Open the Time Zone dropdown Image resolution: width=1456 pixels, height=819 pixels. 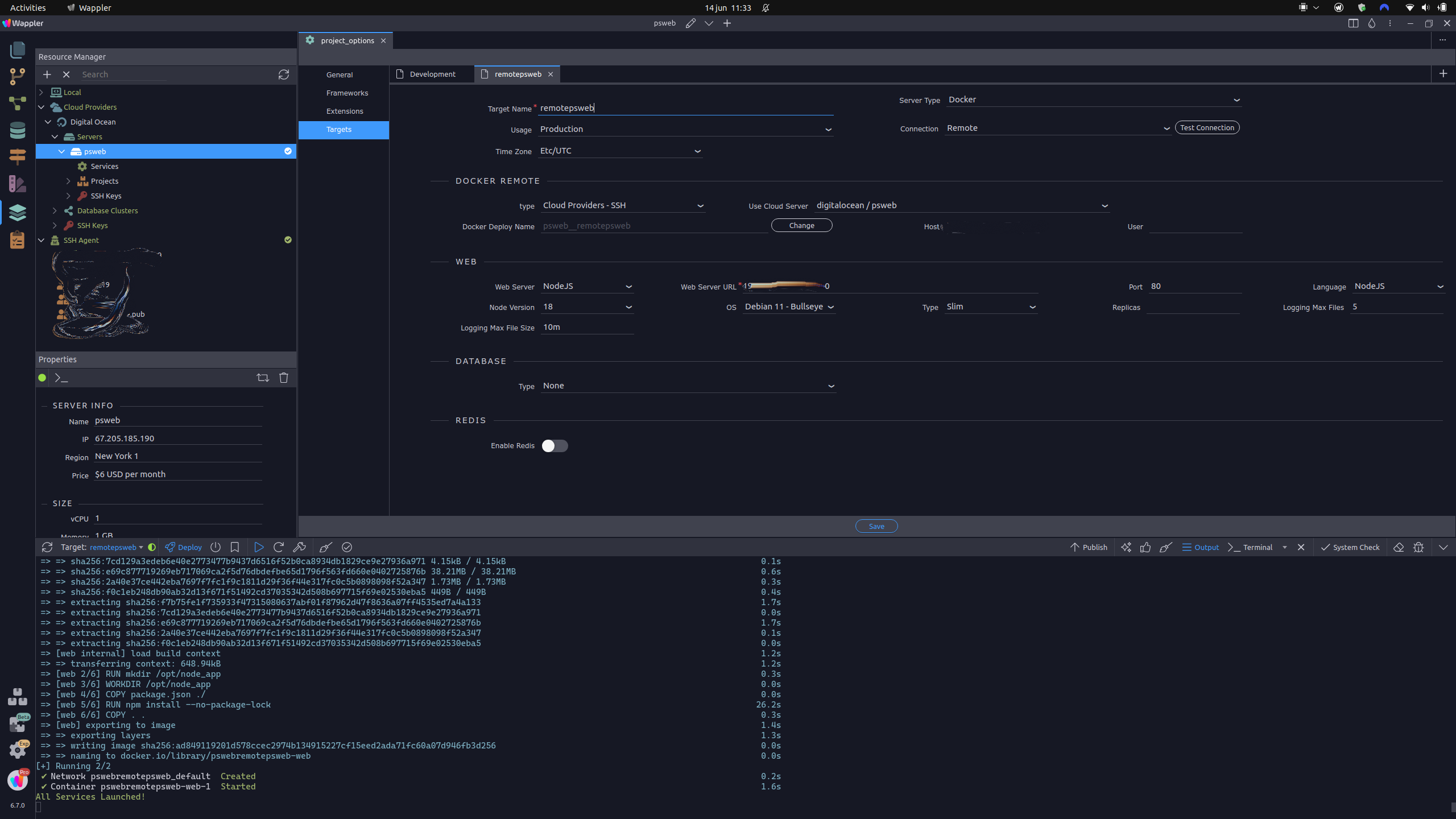(621, 151)
